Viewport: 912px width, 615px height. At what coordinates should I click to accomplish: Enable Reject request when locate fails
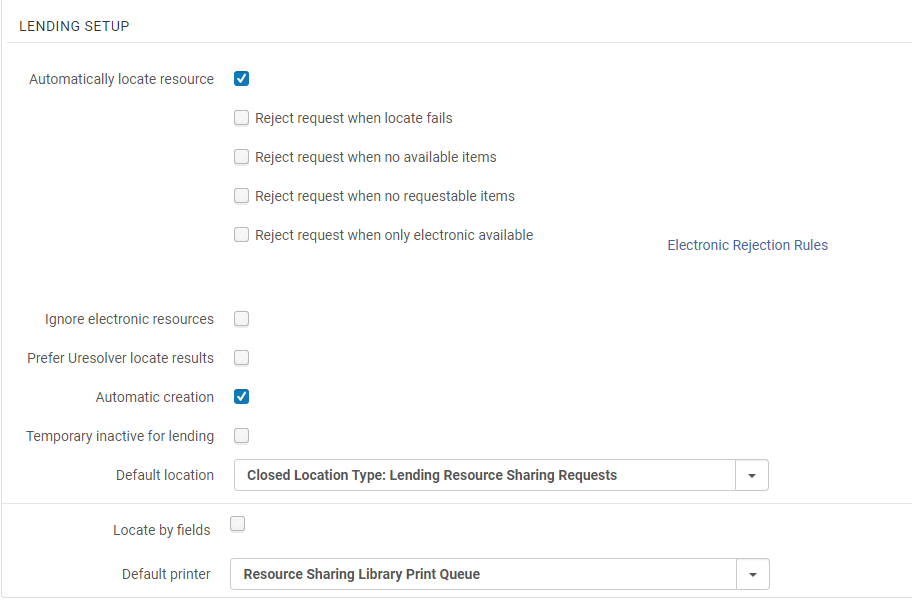pyautogui.click(x=241, y=118)
